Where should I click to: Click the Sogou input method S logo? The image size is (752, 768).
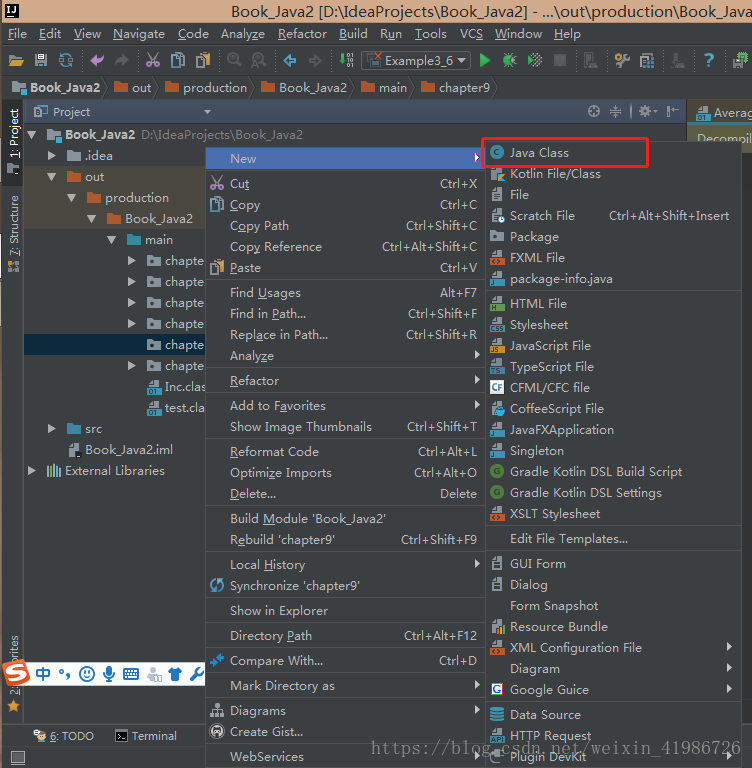pyautogui.click(x=17, y=673)
